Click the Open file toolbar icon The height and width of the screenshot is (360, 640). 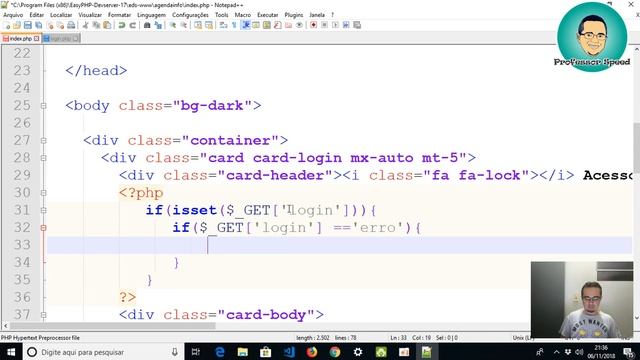pos(17,25)
